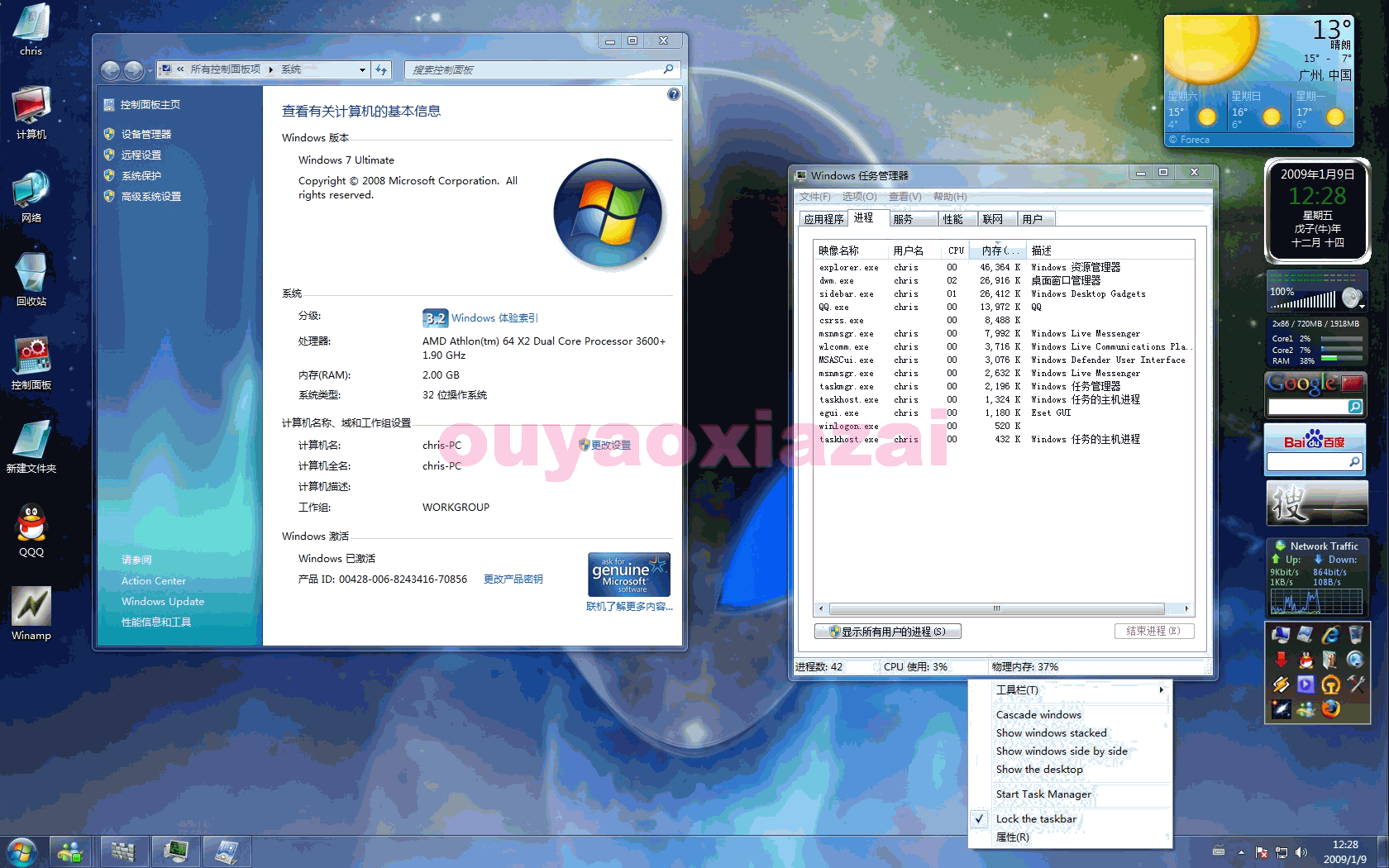Click the back arrow in System window
The width and height of the screenshot is (1389, 868).
pos(110,70)
